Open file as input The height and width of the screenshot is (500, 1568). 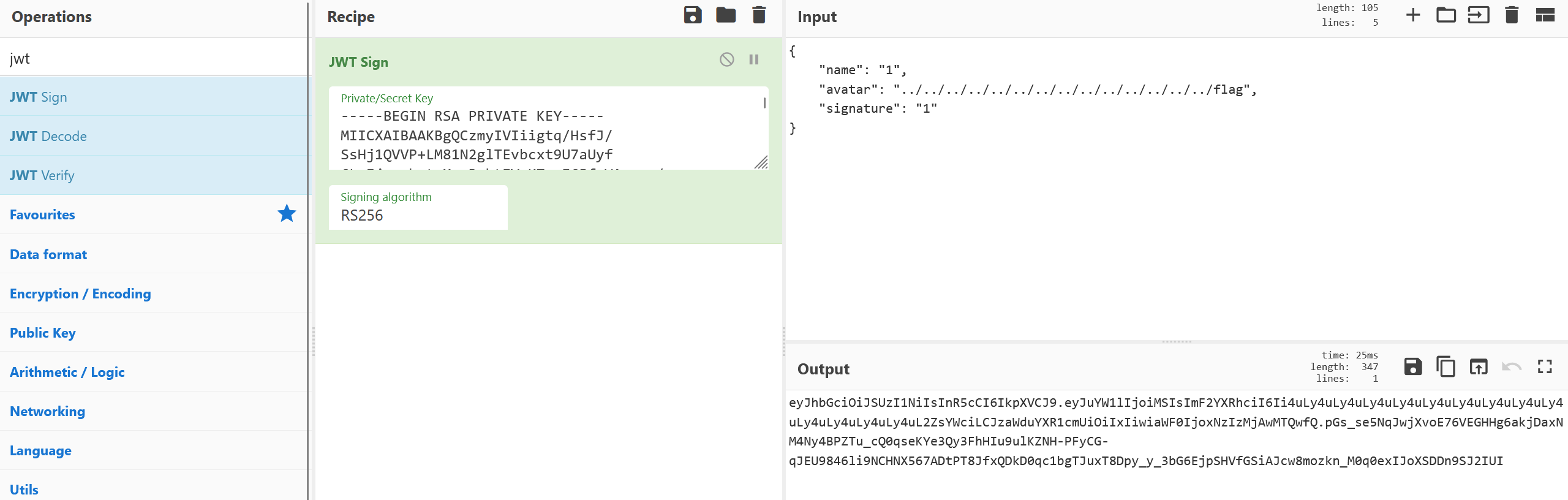pos(1479,15)
